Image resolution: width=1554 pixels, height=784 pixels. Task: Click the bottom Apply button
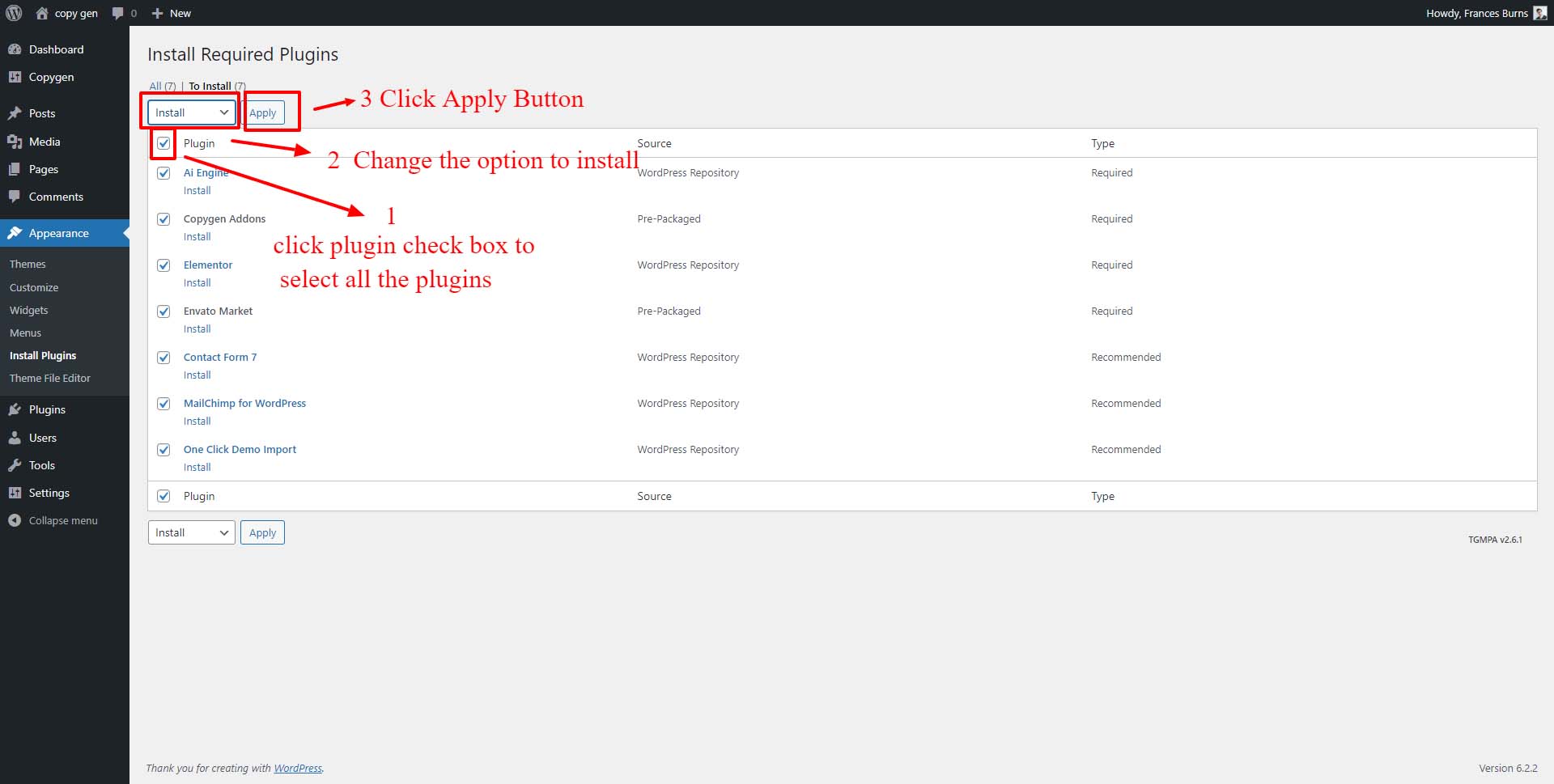tap(262, 532)
